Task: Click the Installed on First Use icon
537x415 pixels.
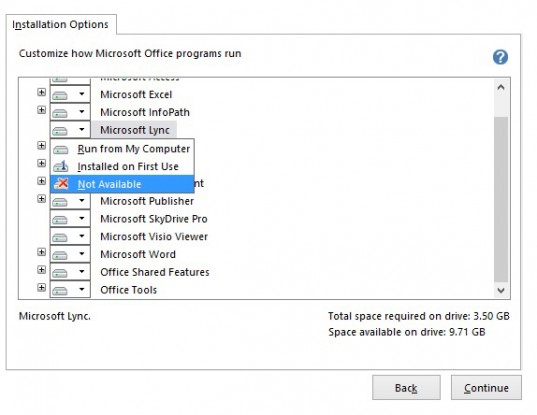Action: (x=61, y=167)
